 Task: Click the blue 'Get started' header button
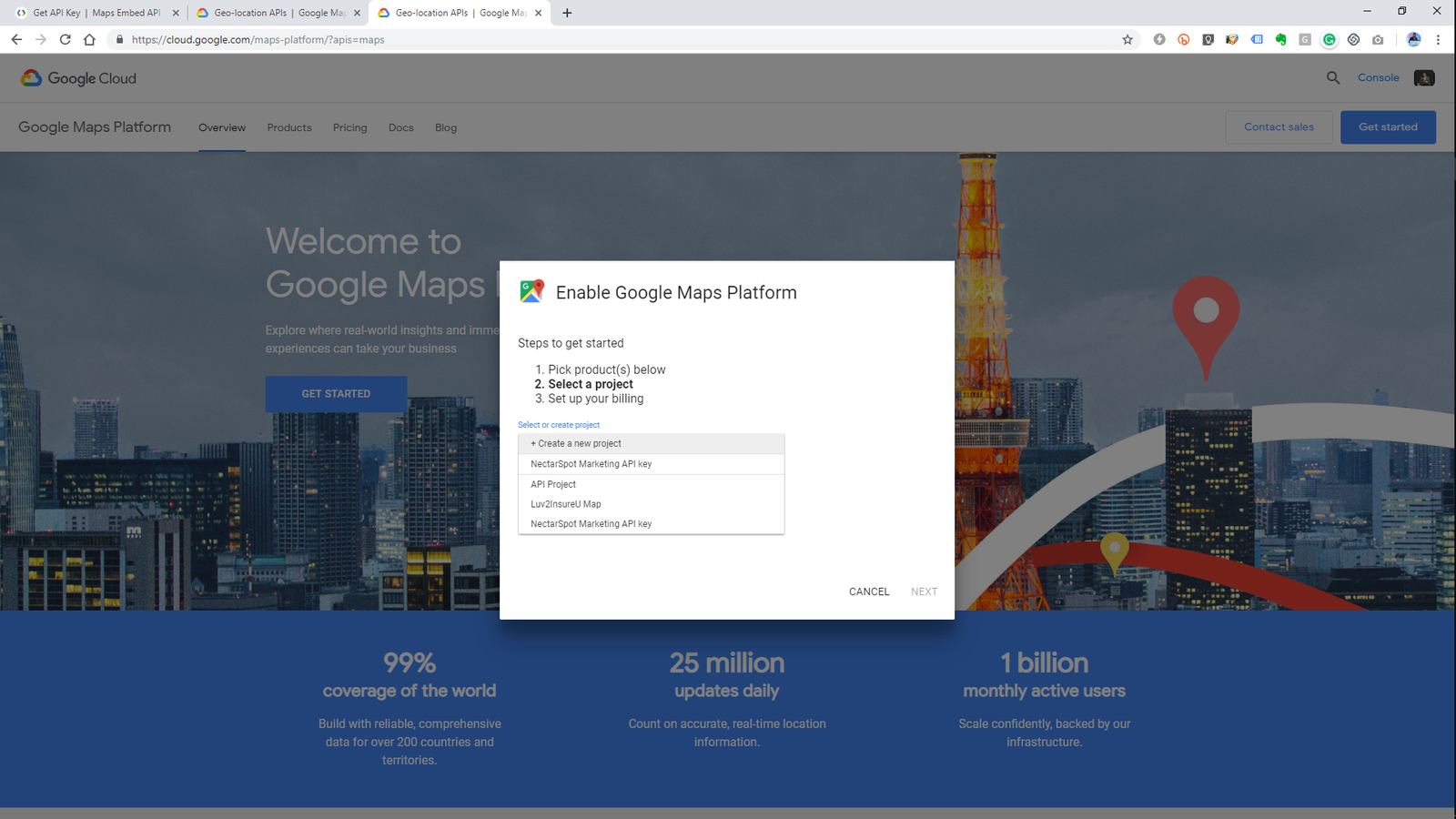[1388, 127]
